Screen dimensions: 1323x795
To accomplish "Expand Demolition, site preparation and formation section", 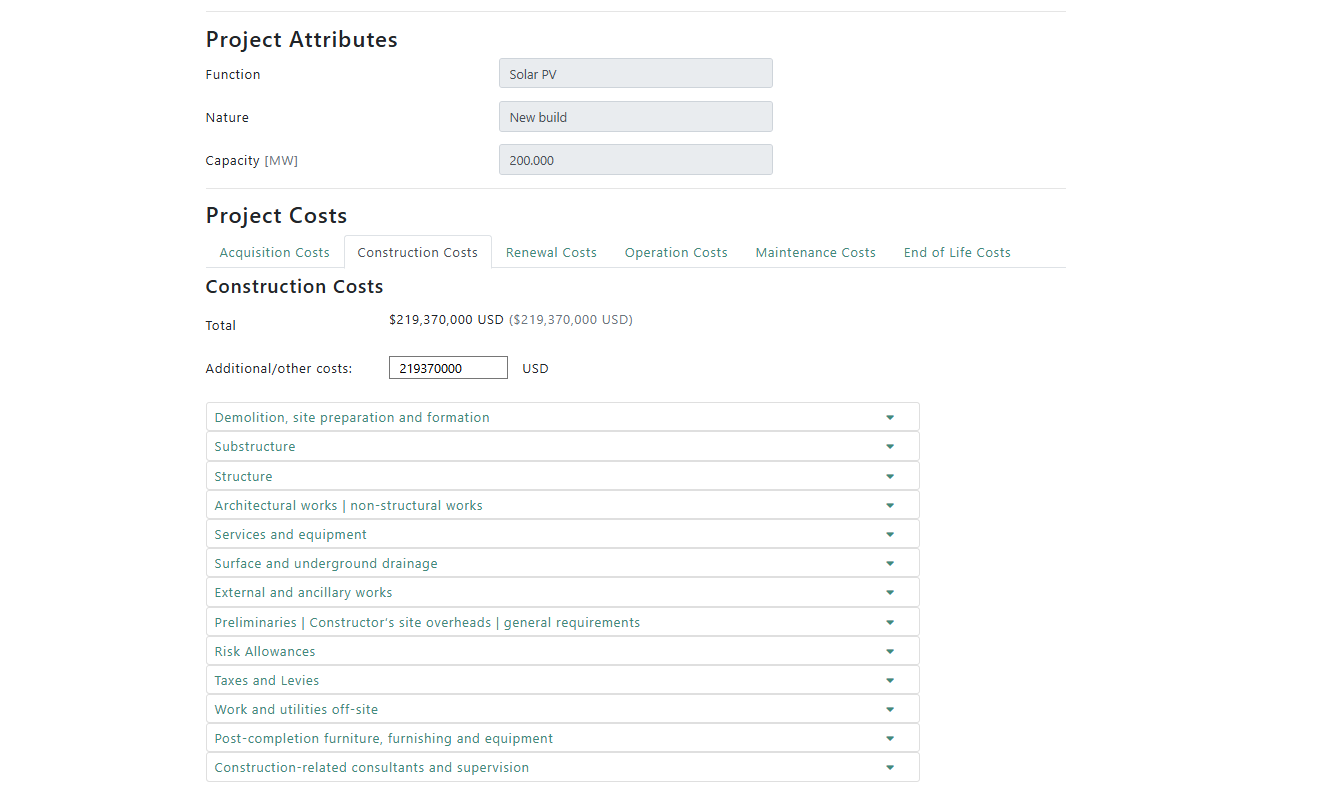I will pyautogui.click(x=352, y=417).
